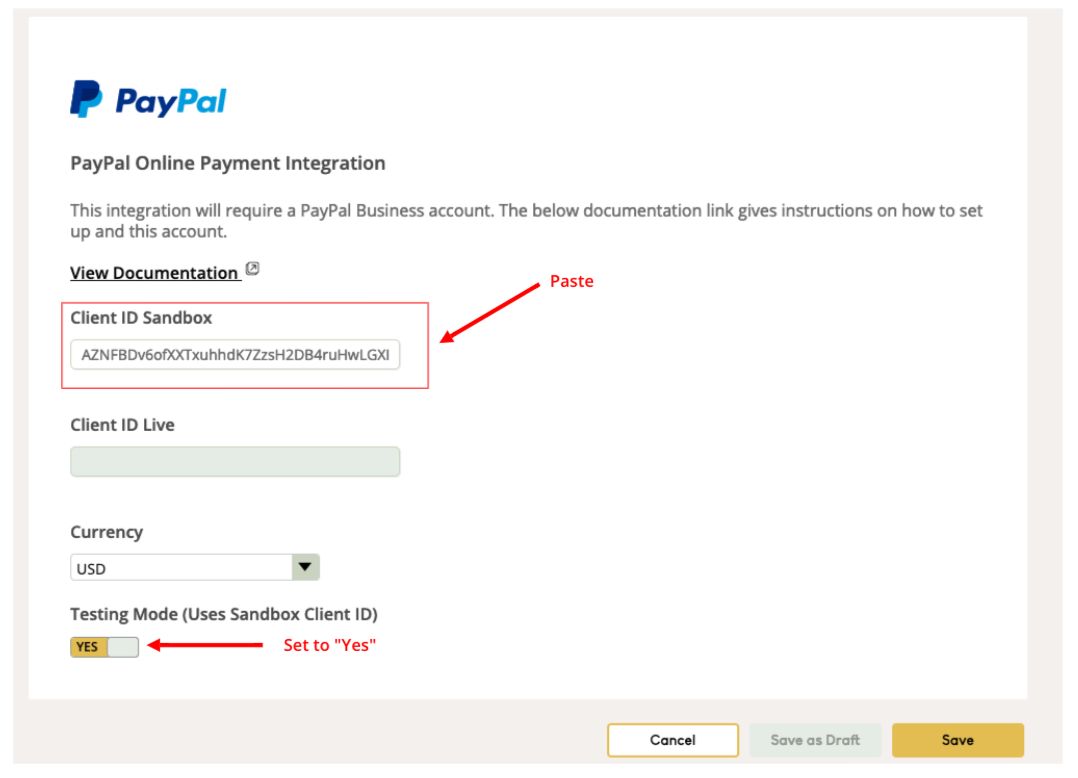Click the Client ID Live label
This screenshot has width=1078, height=778.
122,425
